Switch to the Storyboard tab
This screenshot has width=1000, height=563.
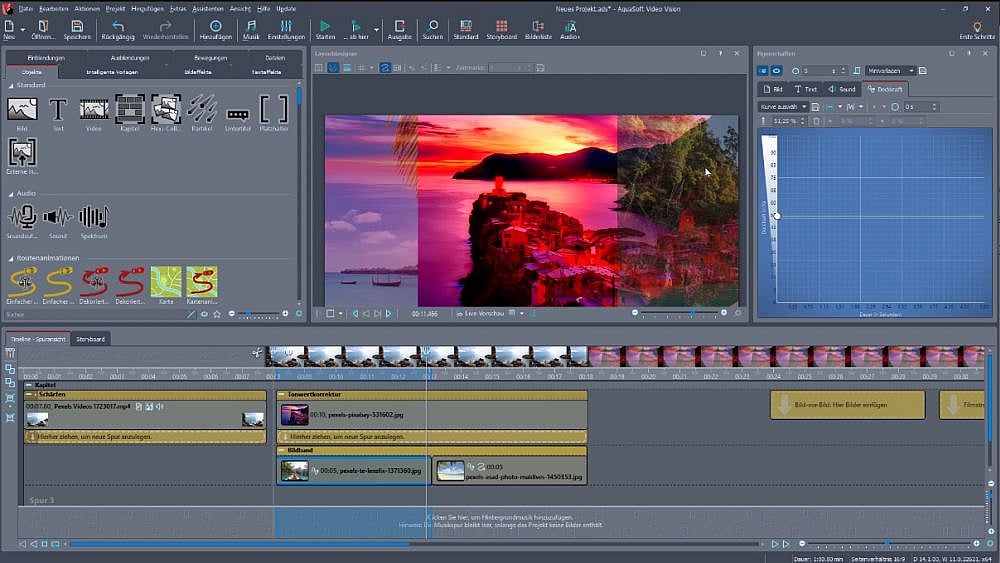pos(91,339)
